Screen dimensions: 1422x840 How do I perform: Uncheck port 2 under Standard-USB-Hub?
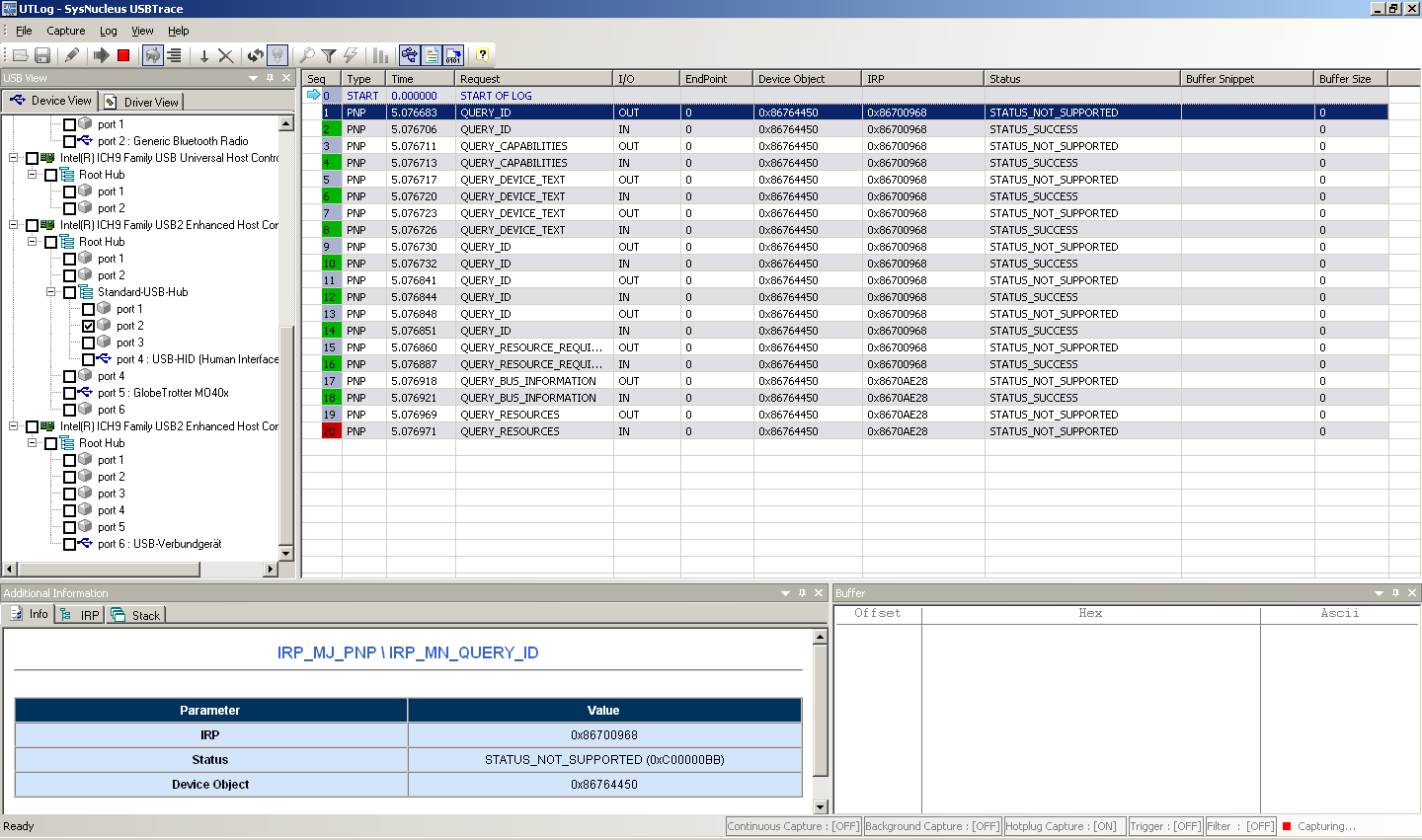click(89, 326)
